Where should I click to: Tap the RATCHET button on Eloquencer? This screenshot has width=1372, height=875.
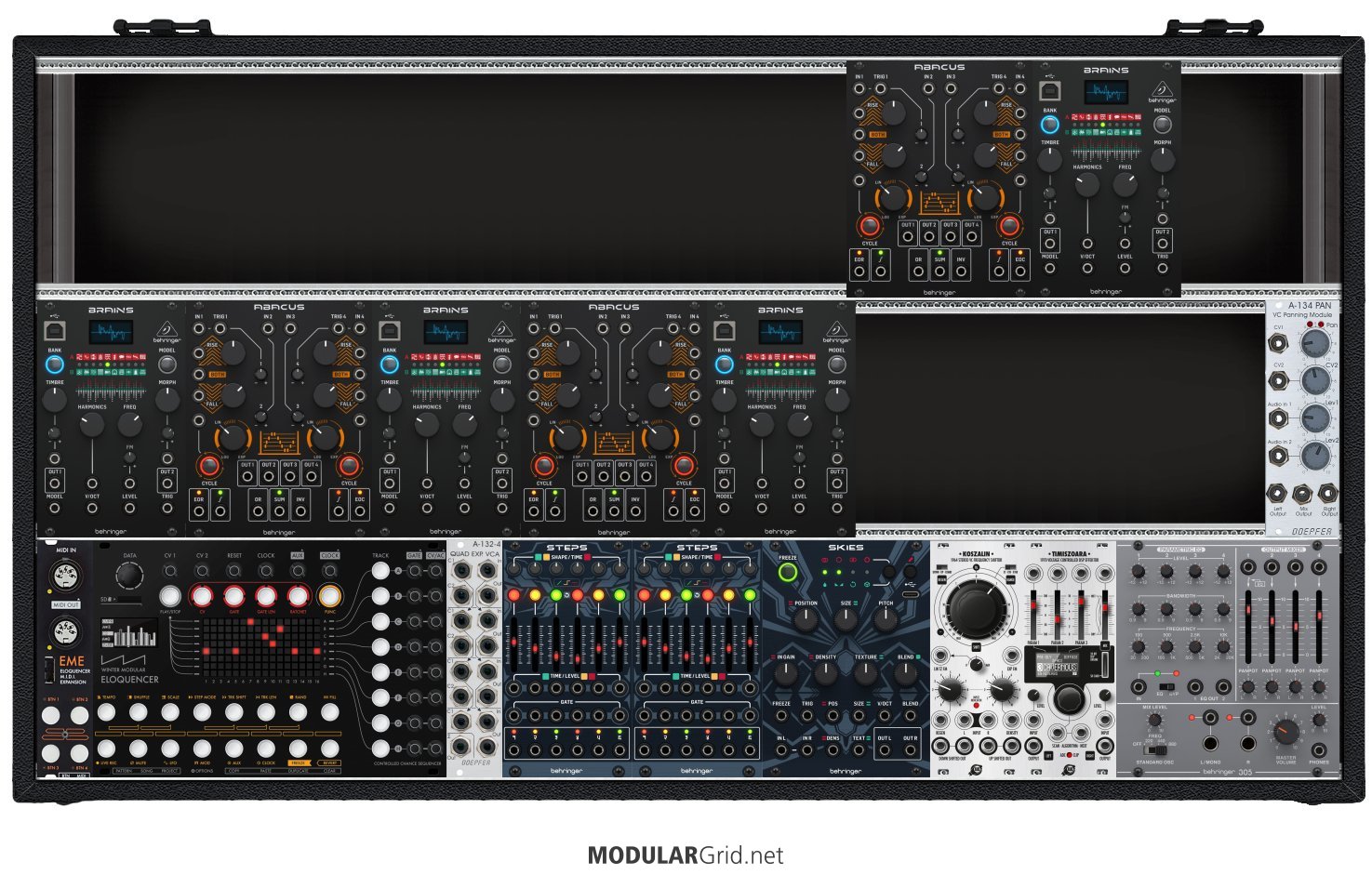click(x=298, y=596)
